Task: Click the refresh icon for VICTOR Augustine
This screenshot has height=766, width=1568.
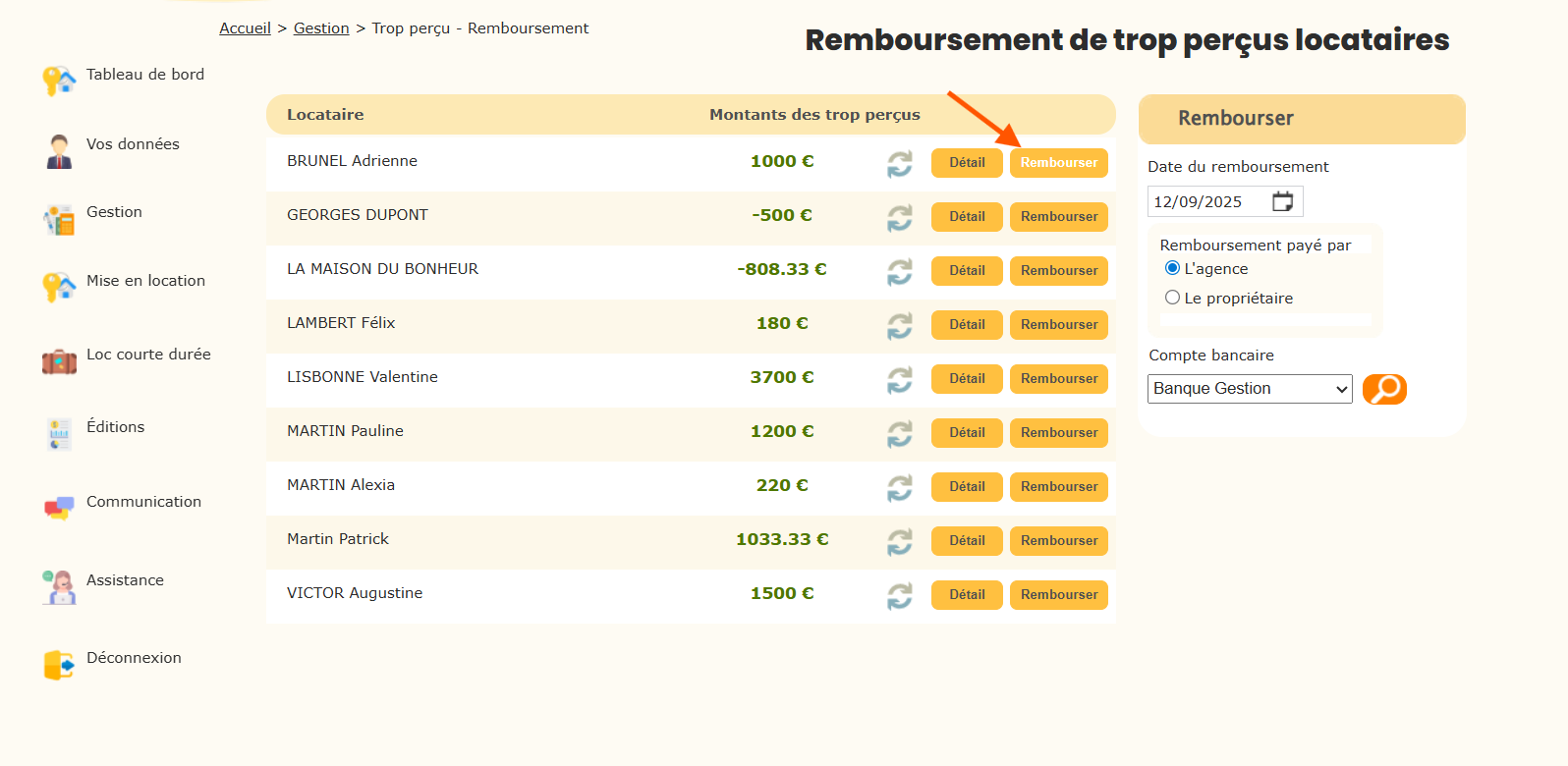Action: [x=899, y=596]
